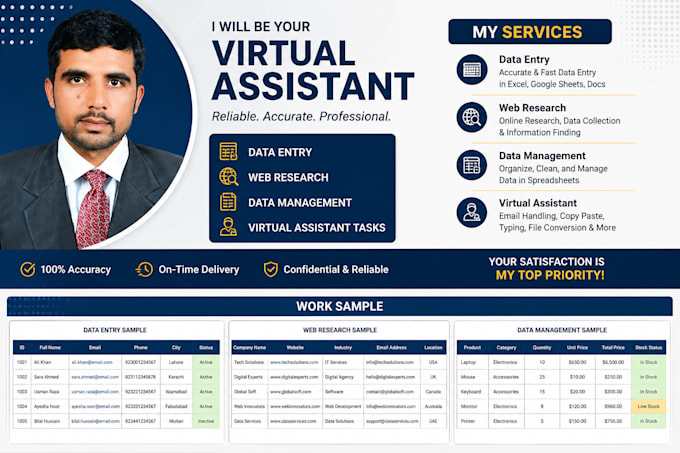Click the round keyboard icon beside Data Entry service
The height and width of the screenshot is (453, 680).
point(472,69)
